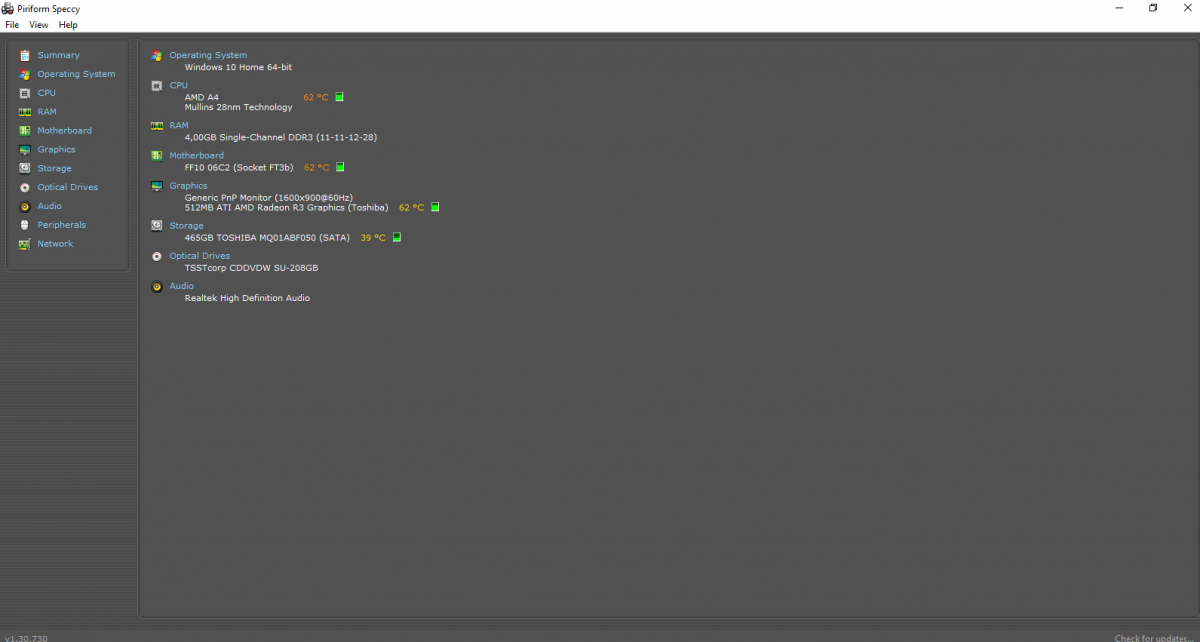View Network from sidebar

tap(55, 244)
